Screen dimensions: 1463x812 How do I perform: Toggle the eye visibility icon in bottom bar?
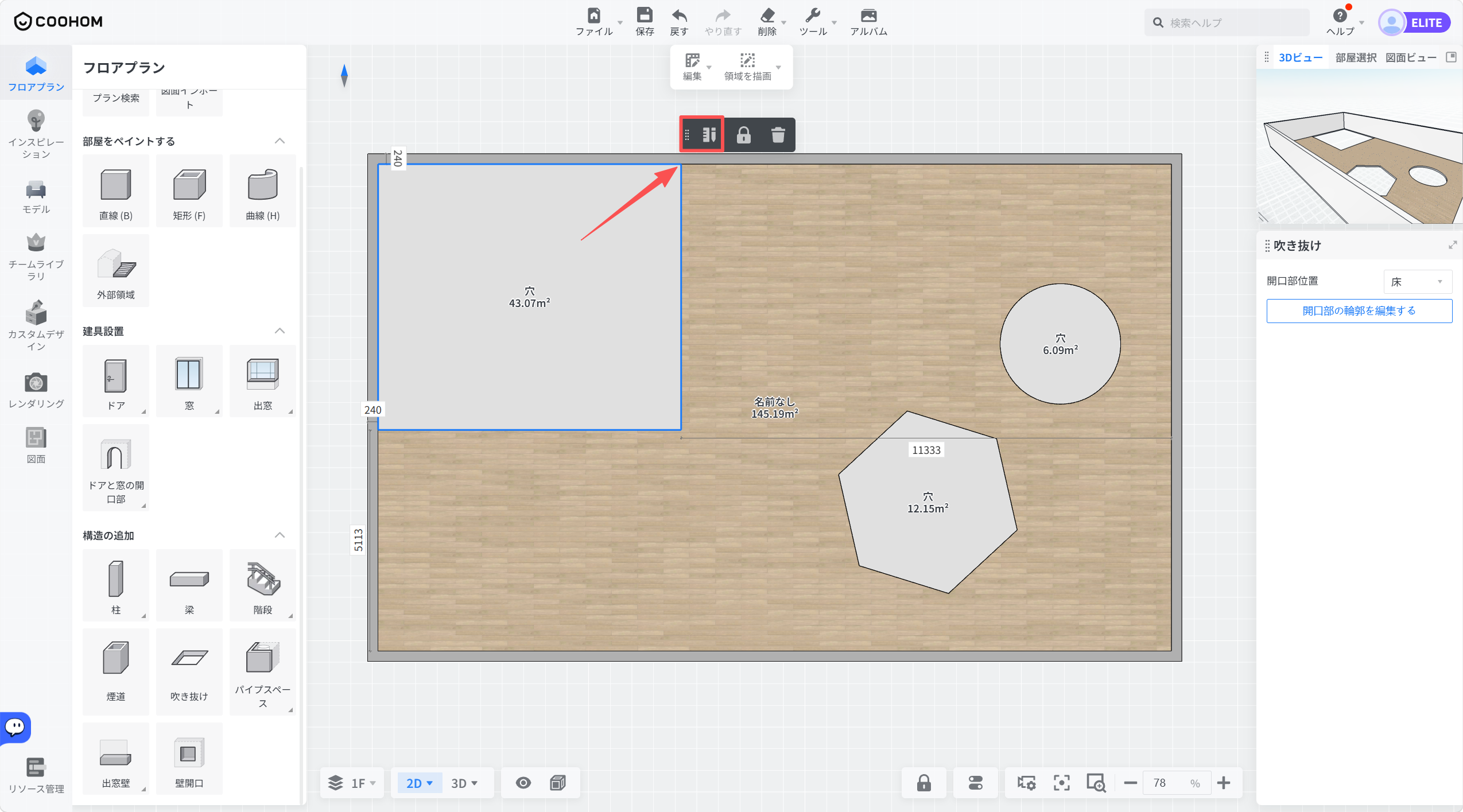523,783
